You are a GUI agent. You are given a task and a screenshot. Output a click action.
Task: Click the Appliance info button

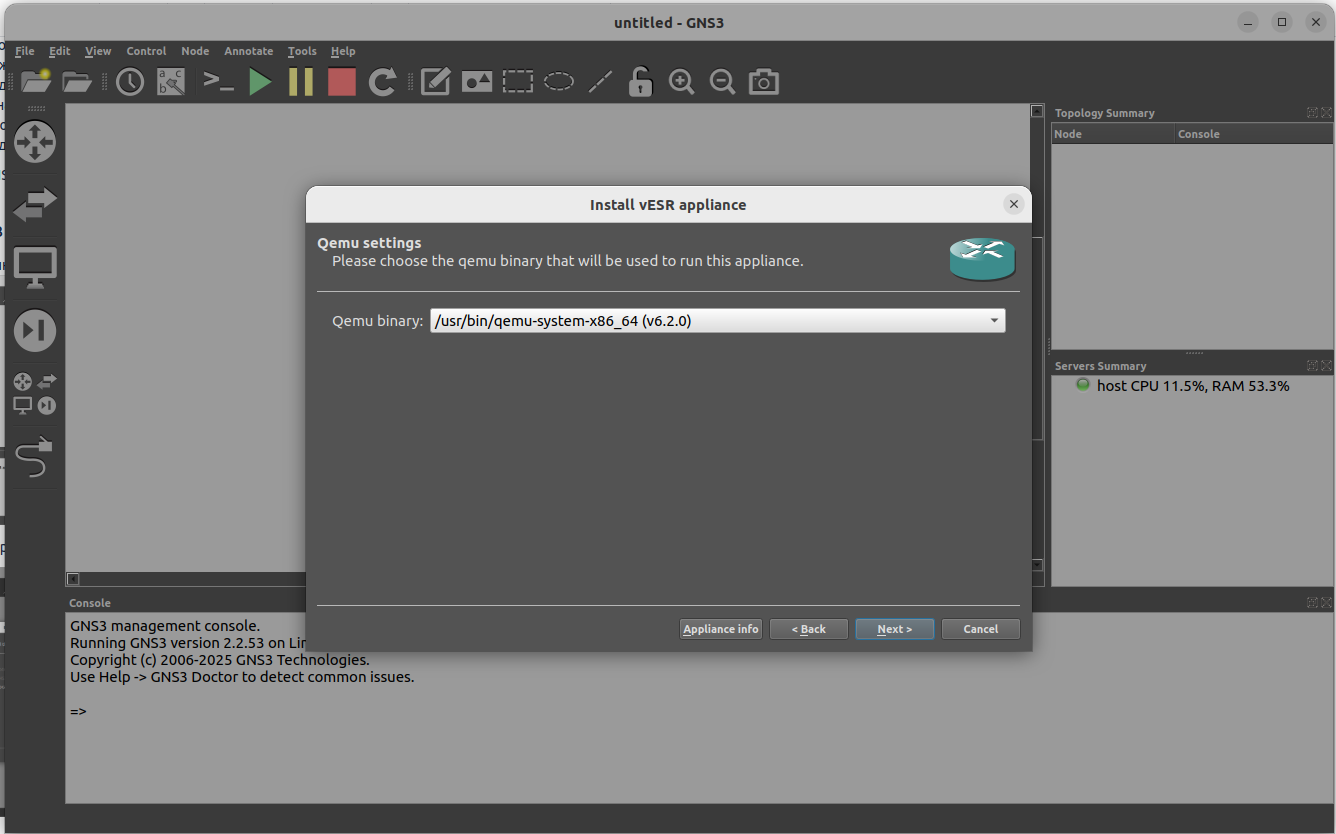[721, 629]
